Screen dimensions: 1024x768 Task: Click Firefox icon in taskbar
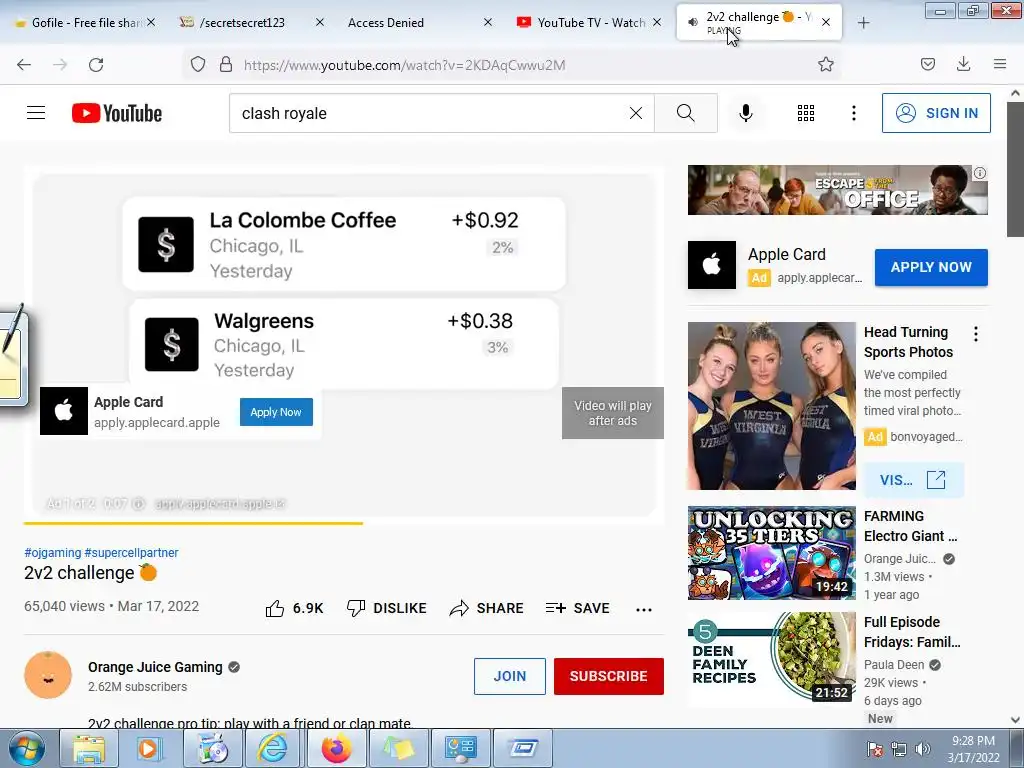click(x=336, y=748)
